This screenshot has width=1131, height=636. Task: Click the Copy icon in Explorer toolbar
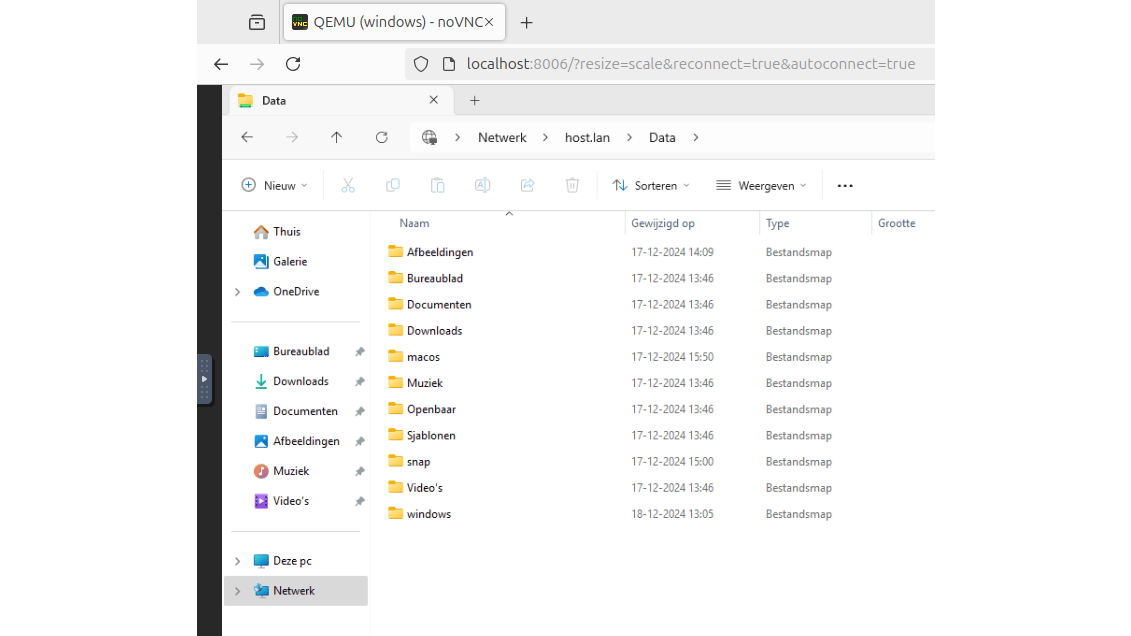392,185
